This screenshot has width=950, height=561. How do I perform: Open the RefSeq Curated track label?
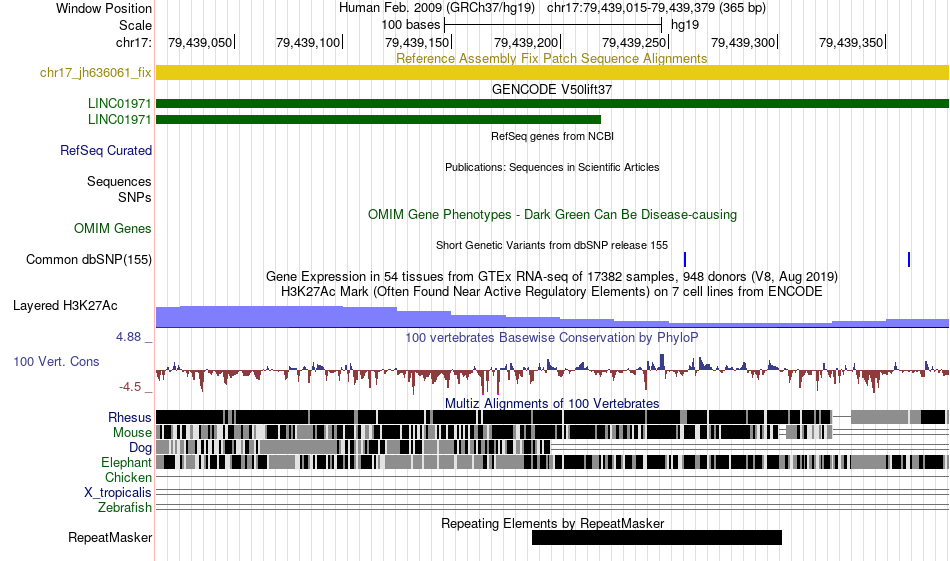[x=105, y=150]
